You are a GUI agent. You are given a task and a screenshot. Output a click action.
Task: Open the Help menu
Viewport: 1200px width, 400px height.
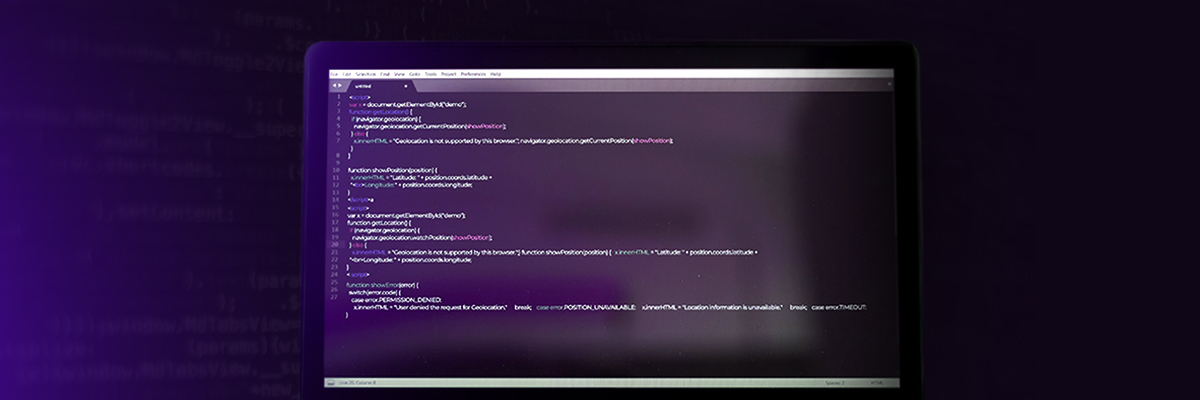[496, 74]
